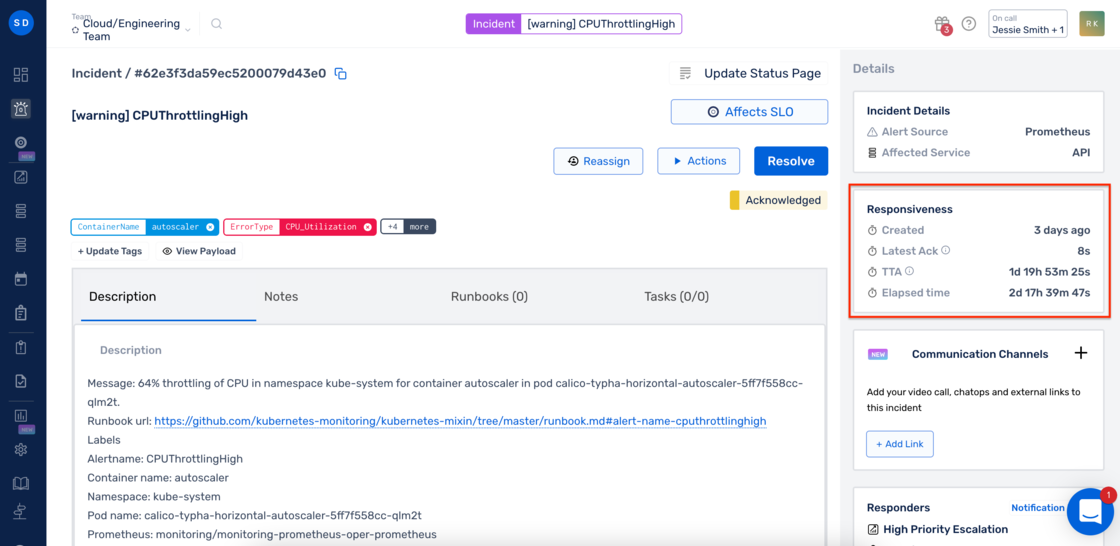Remove the ErrorType CPU_Utilization tag

[367, 227]
